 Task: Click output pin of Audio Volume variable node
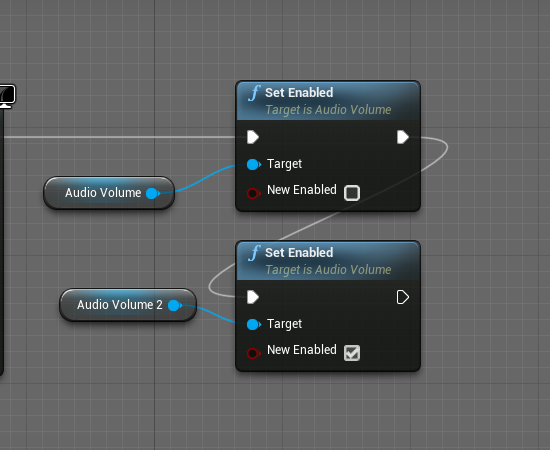click(153, 193)
